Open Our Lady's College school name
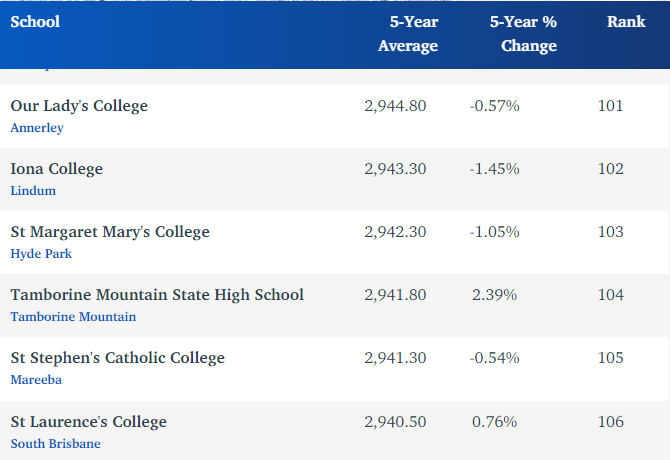 (x=79, y=105)
